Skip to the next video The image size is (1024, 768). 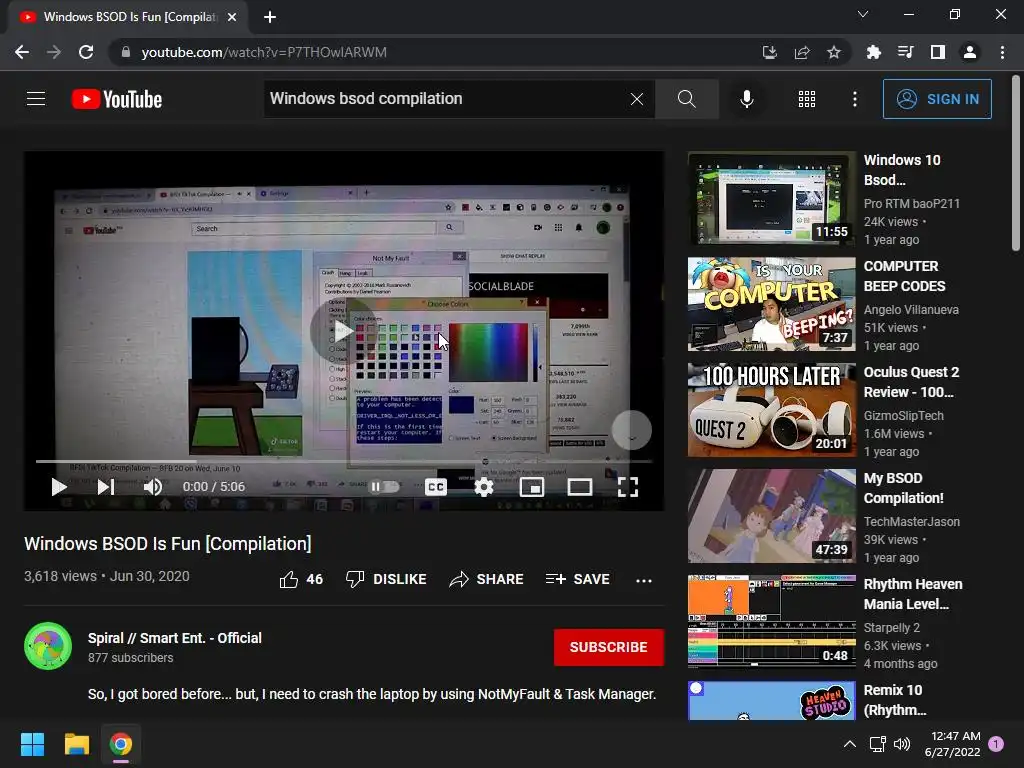pyautogui.click(x=106, y=487)
